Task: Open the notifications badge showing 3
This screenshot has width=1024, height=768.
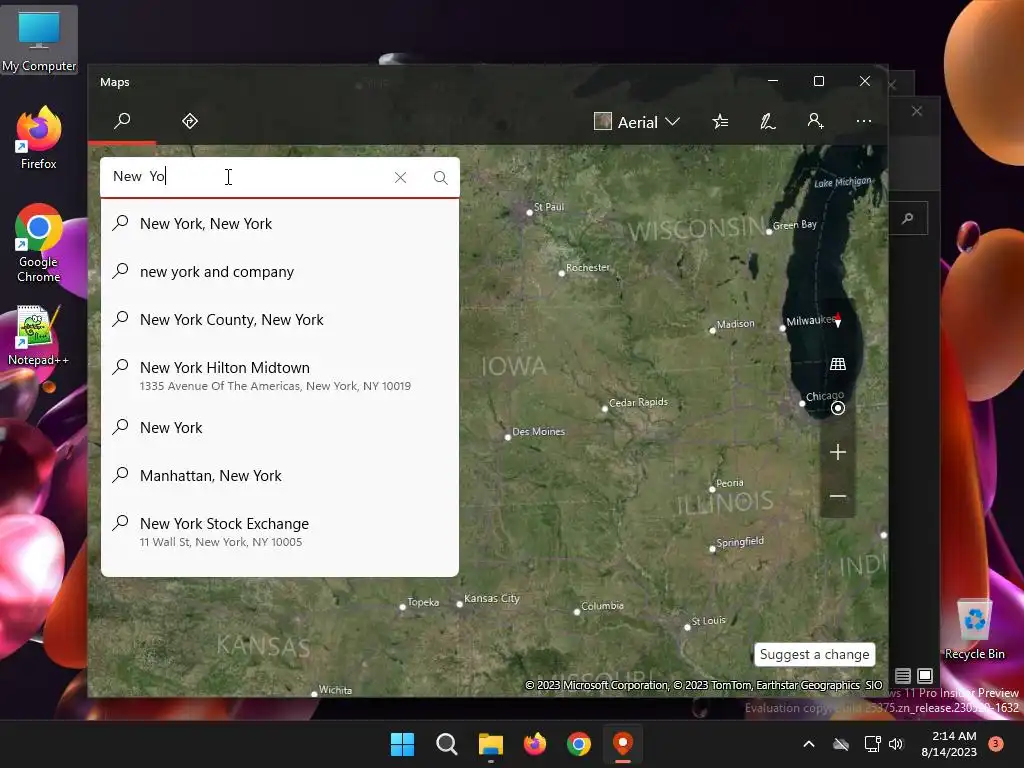Action: [x=996, y=743]
